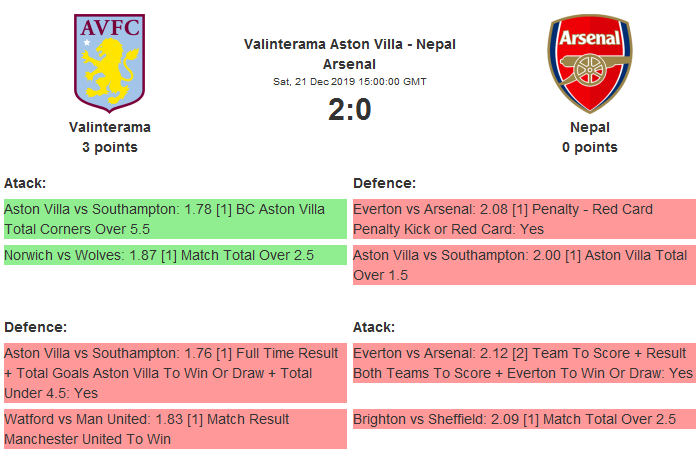Click Valinterama's 3 points label
The height and width of the screenshot is (460, 700).
[x=110, y=147]
